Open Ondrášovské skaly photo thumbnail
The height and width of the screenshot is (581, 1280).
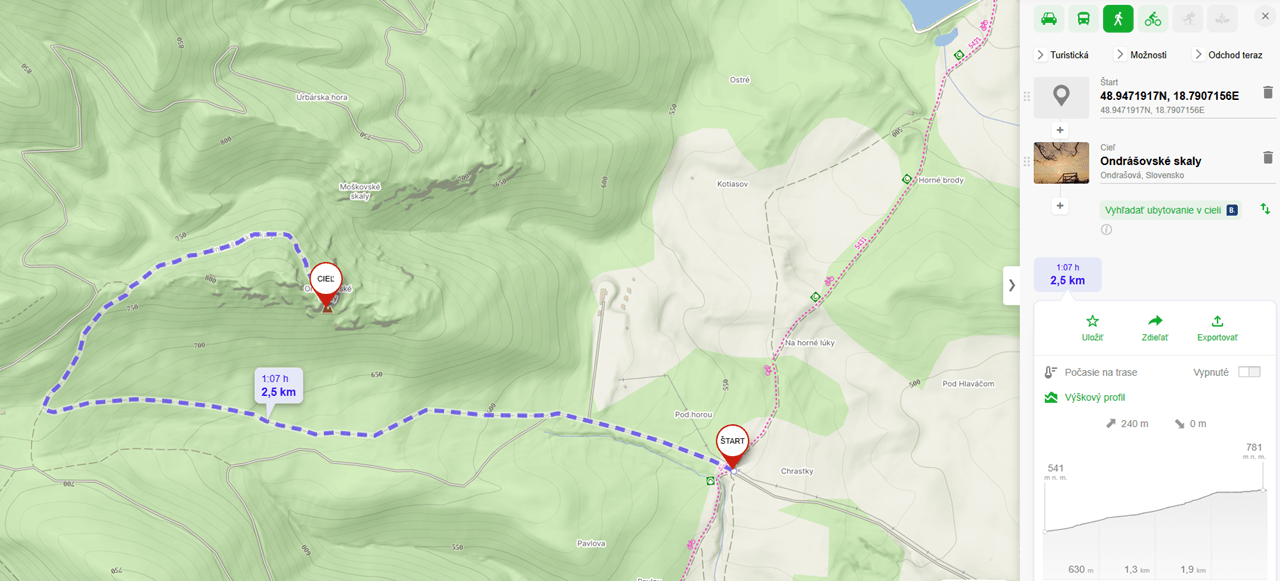point(1061,163)
